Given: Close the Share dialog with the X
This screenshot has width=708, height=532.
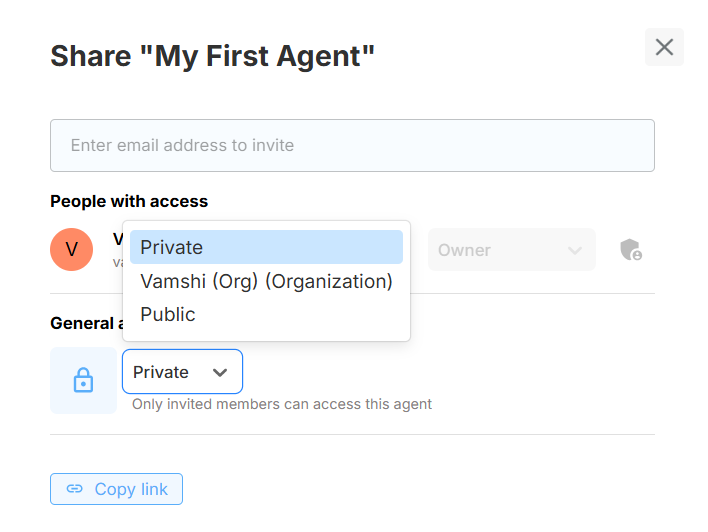Looking at the screenshot, I should click(x=664, y=47).
